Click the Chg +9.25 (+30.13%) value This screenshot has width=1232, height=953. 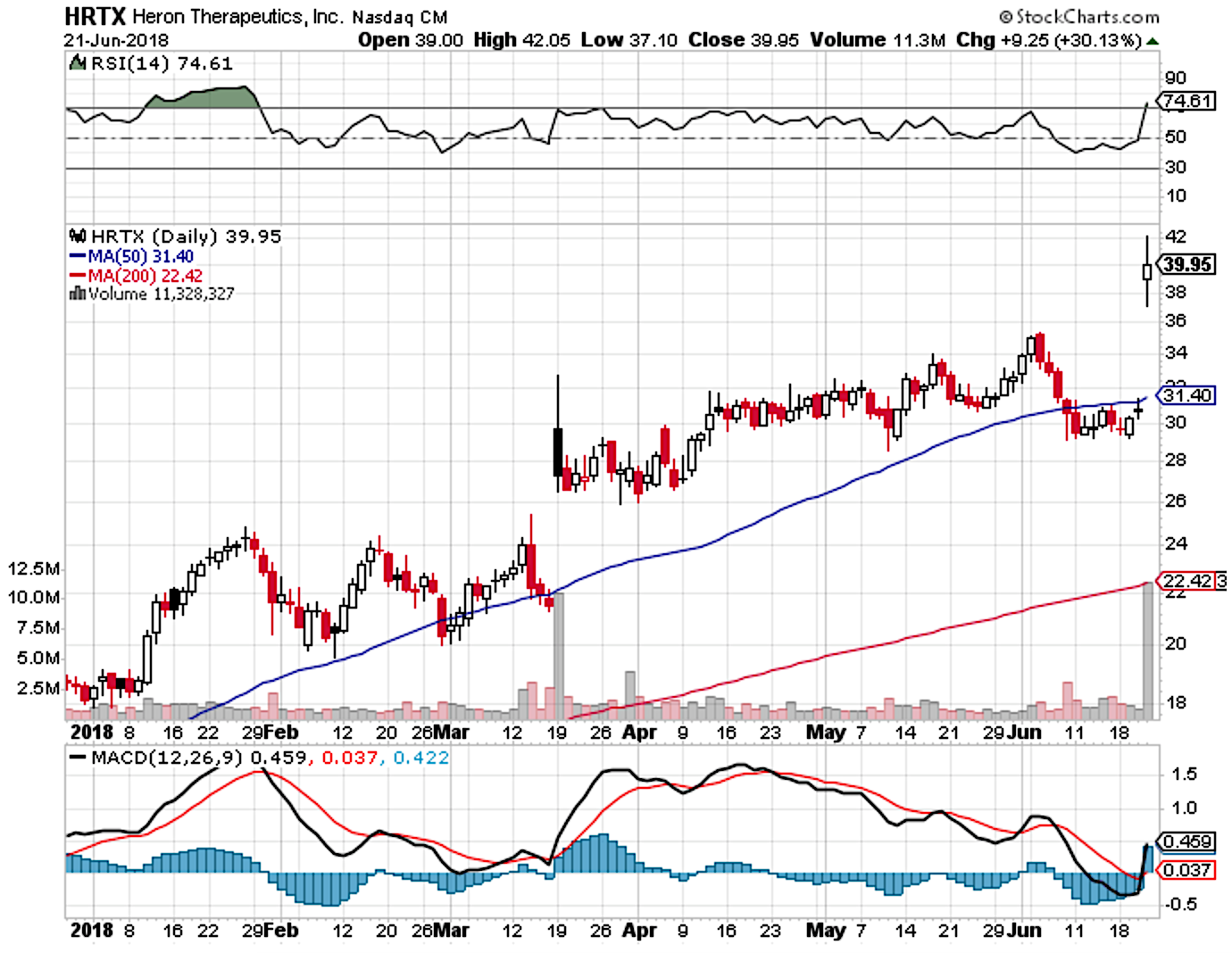1049,40
